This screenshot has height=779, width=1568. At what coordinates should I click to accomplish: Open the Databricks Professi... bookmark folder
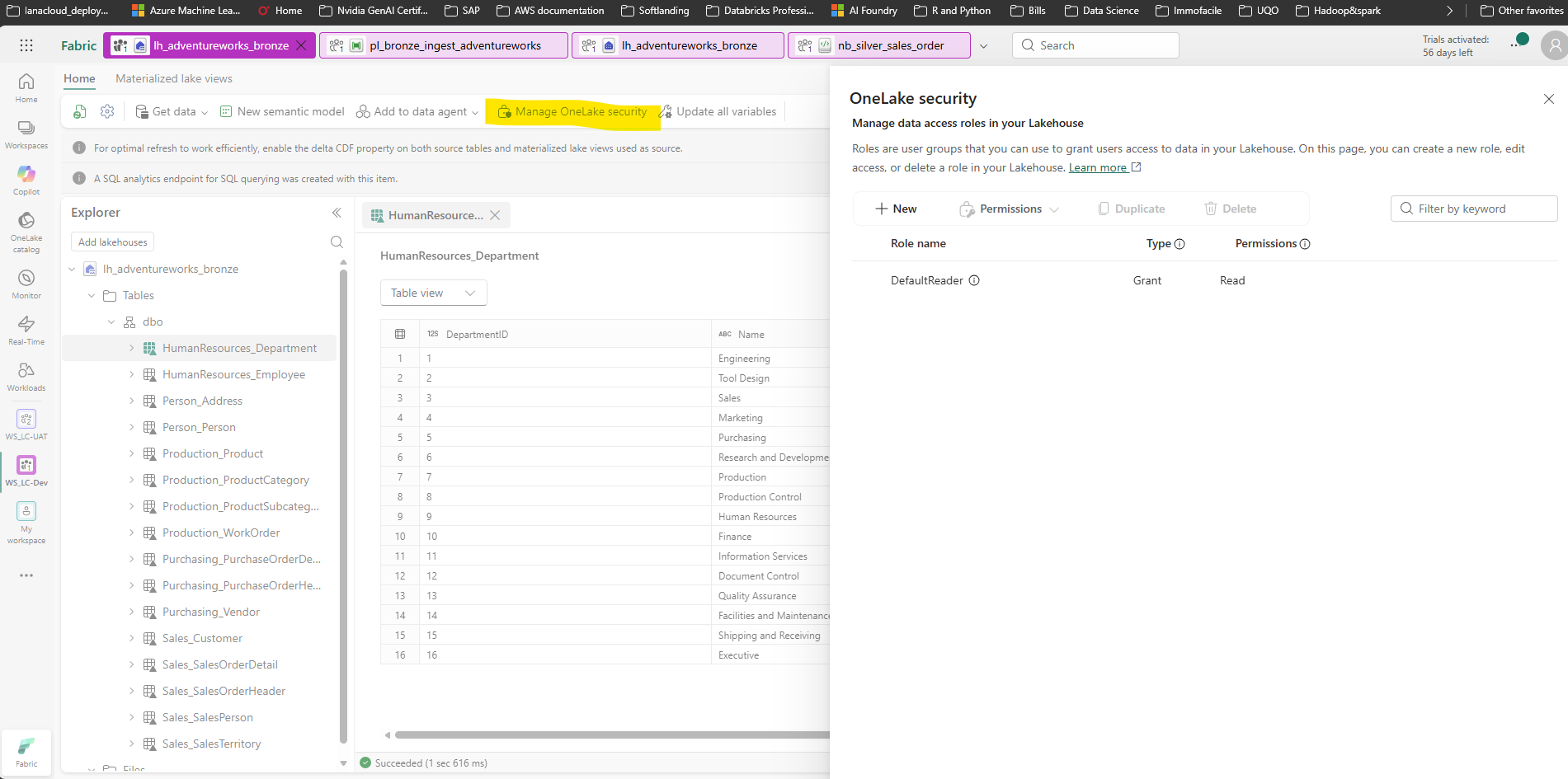(760, 11)
